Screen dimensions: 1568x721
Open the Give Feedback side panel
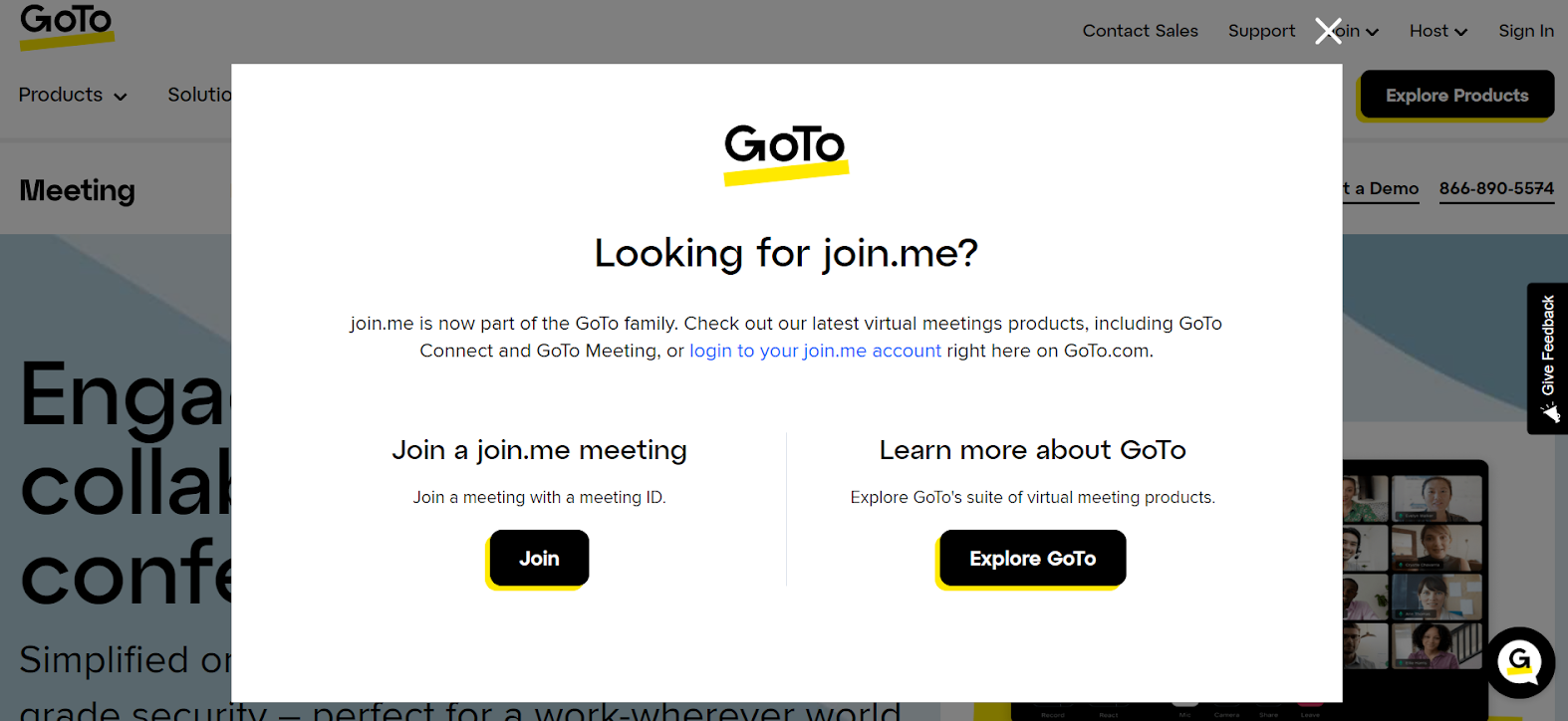pyautogui.click(x=1547, y=349)
